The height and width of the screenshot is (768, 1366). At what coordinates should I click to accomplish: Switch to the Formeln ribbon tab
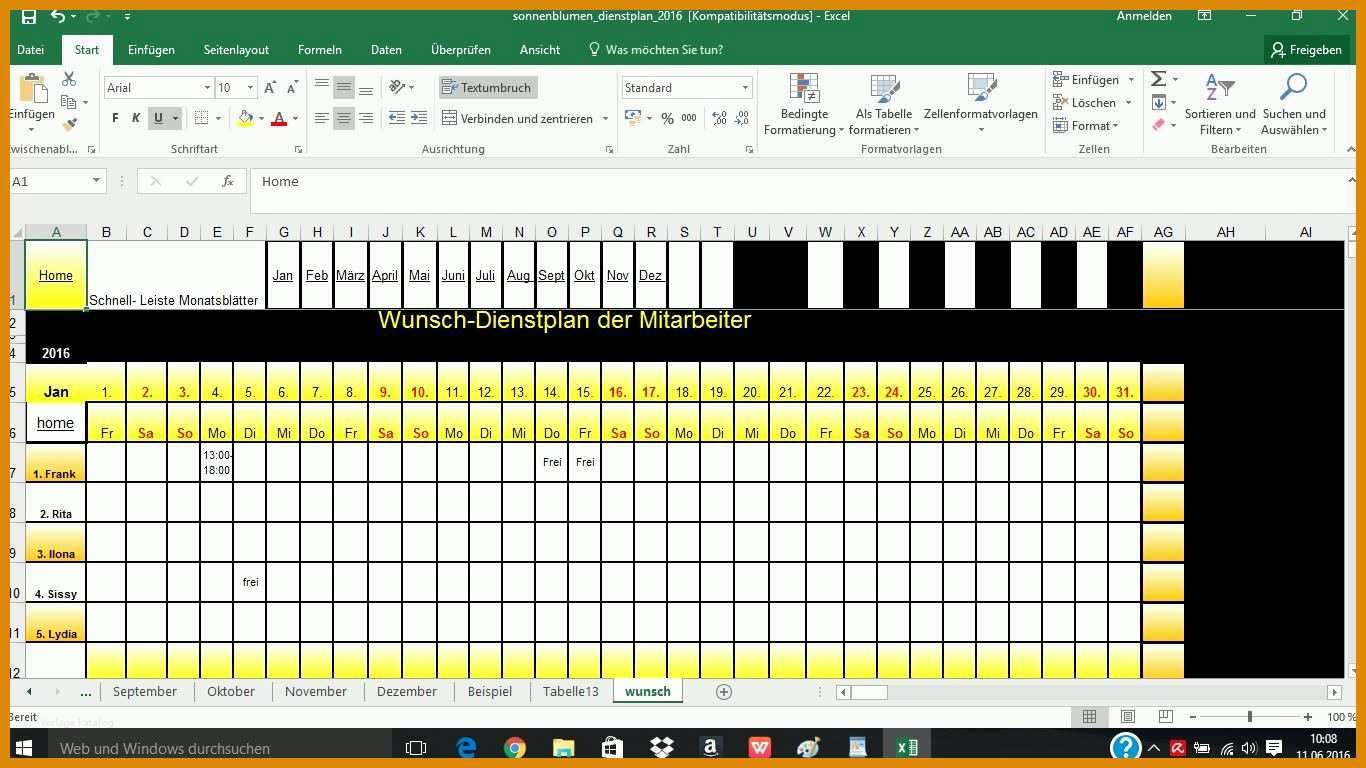click(x=320, y=50)
